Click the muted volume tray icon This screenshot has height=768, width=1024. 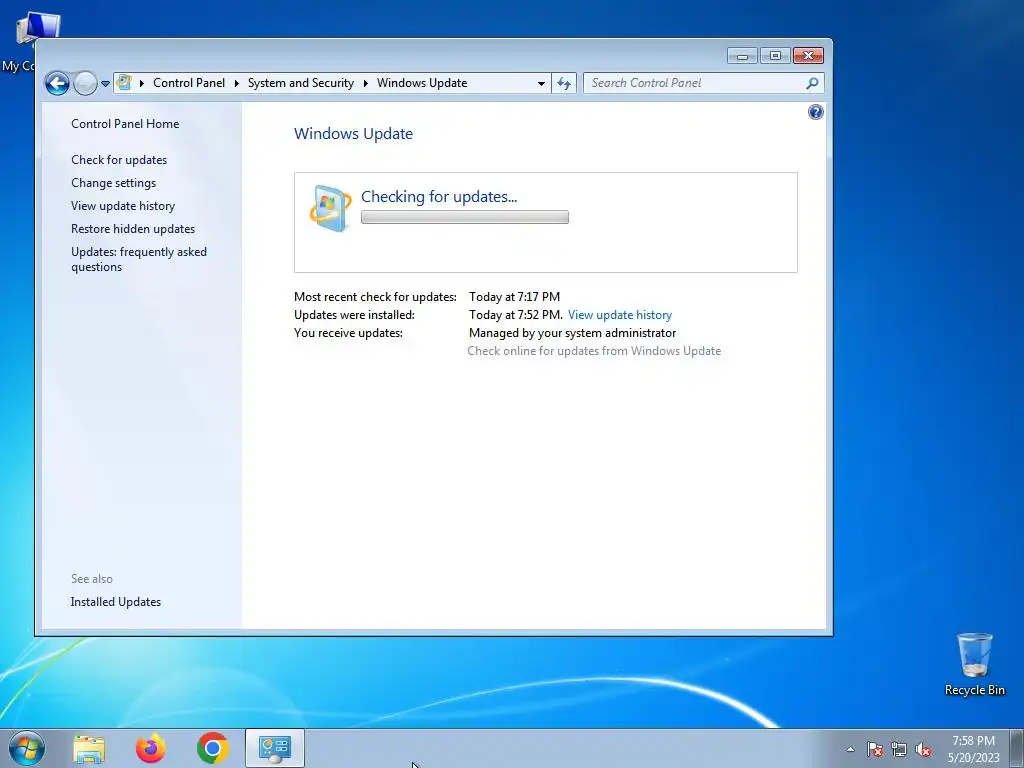click(923, 750)
